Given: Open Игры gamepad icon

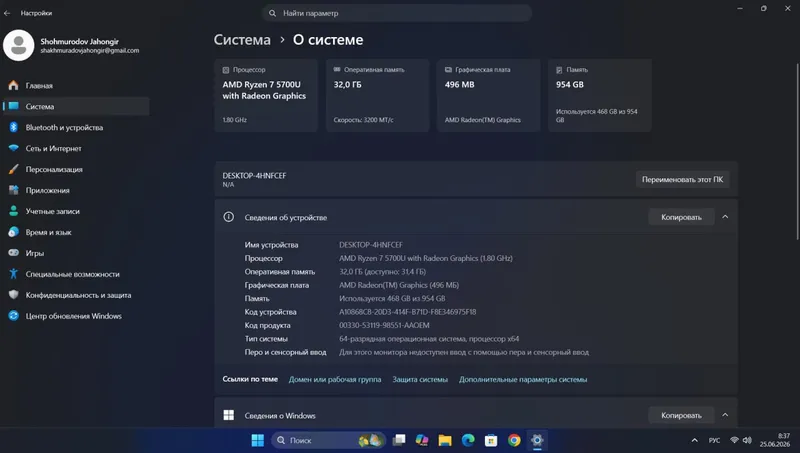Looking at the screenshot, I should (14, 253).
